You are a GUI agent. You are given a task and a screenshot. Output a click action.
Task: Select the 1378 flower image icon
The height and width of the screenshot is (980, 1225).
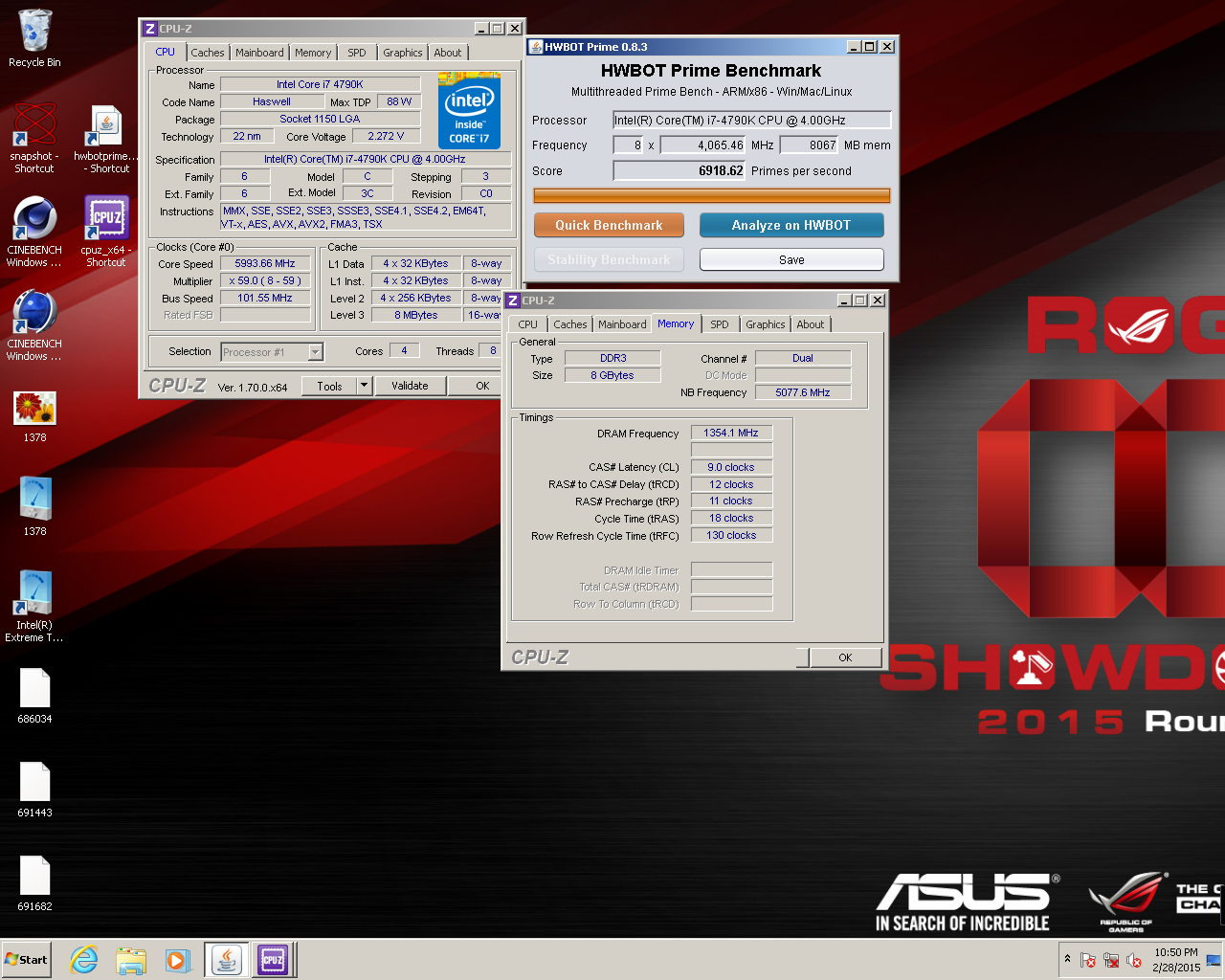34,416
